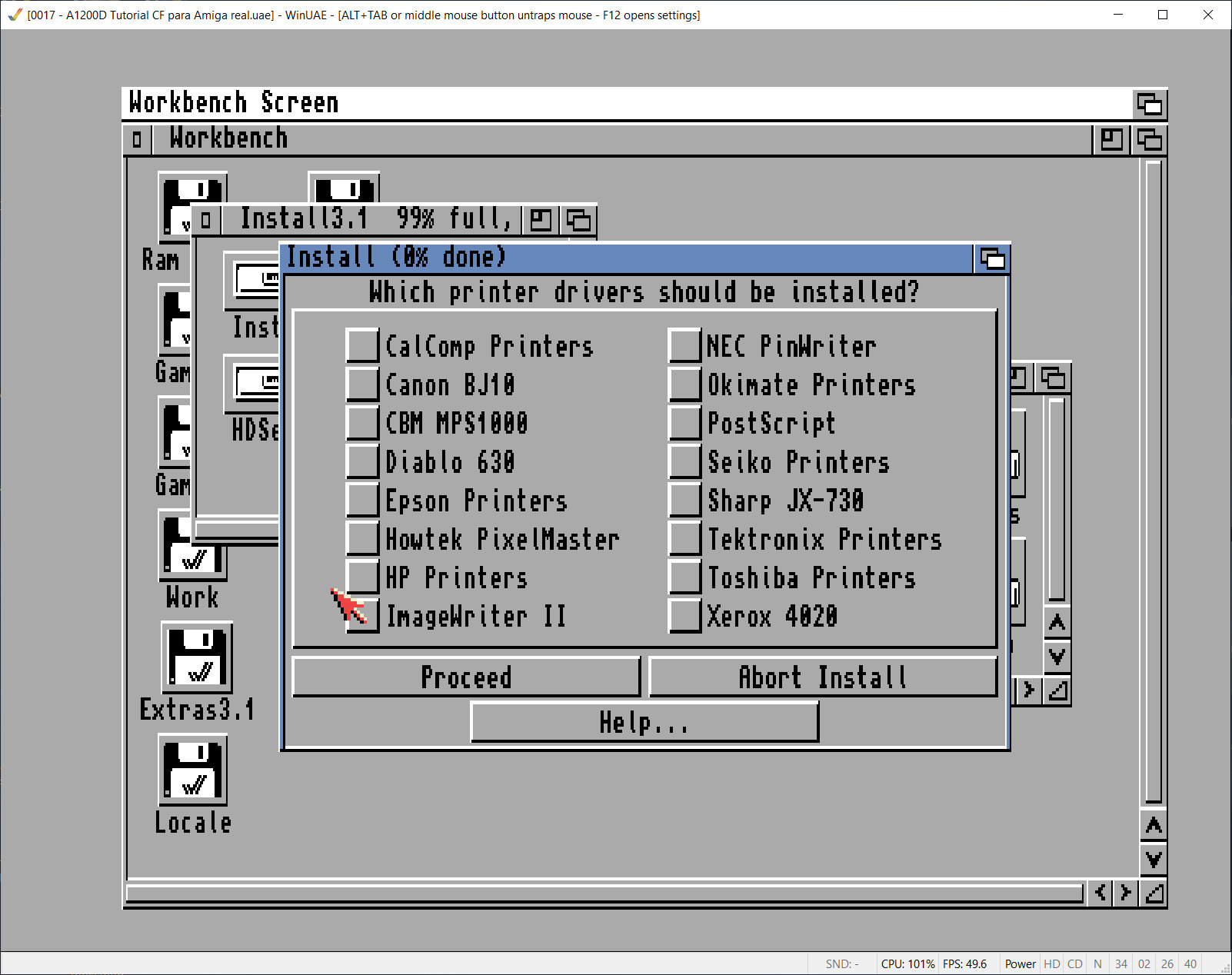Click the CPU: 101% status readout

point(908,964)
